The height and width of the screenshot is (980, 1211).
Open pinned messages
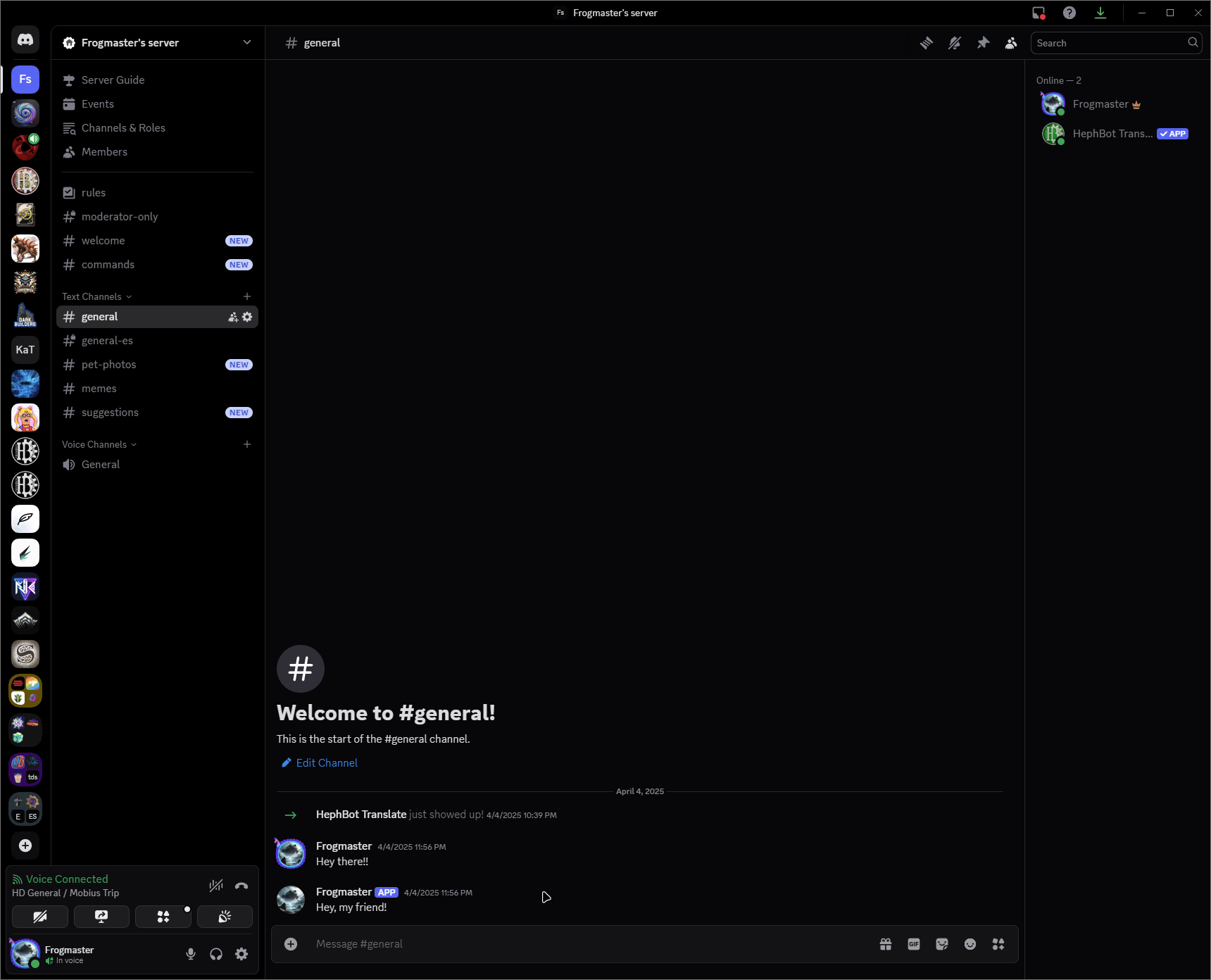983,43
